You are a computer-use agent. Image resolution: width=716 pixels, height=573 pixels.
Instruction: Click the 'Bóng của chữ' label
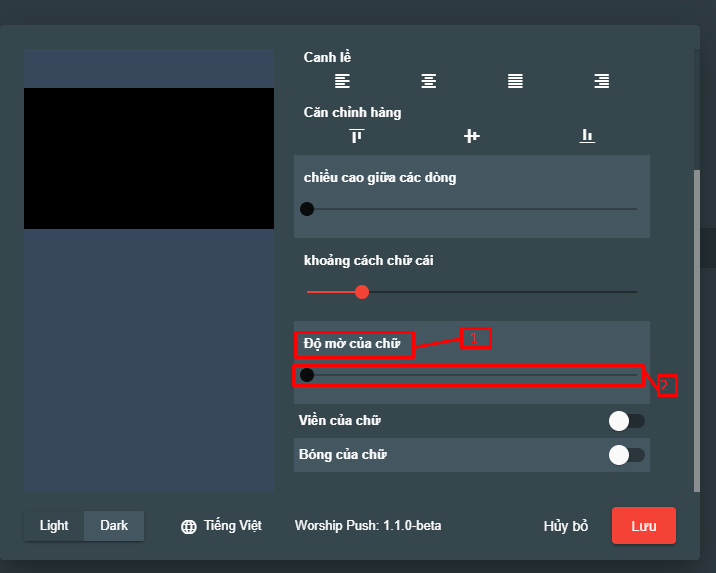(x=343, y=455)
